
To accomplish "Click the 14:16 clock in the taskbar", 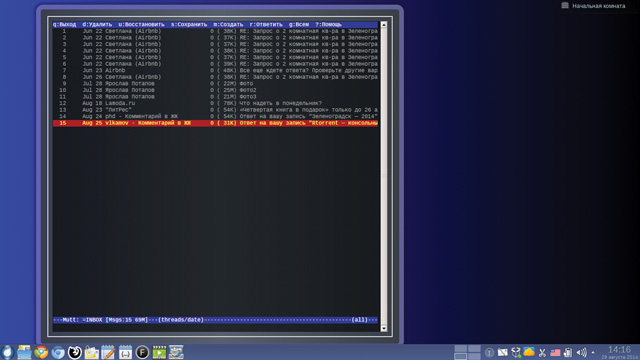I will [619, 350].
